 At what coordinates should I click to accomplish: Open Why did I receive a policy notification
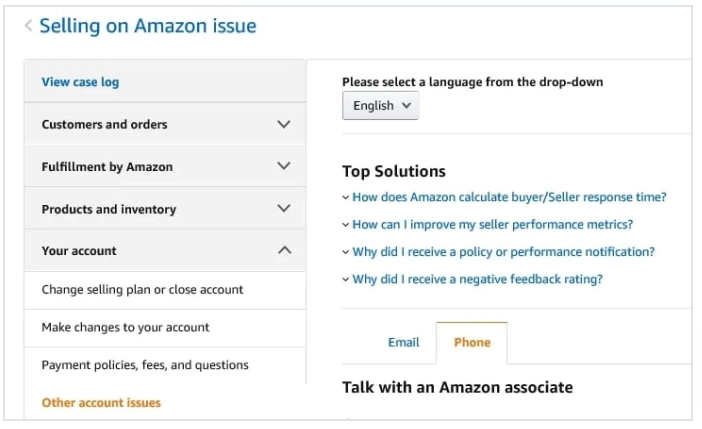[503, 252]
